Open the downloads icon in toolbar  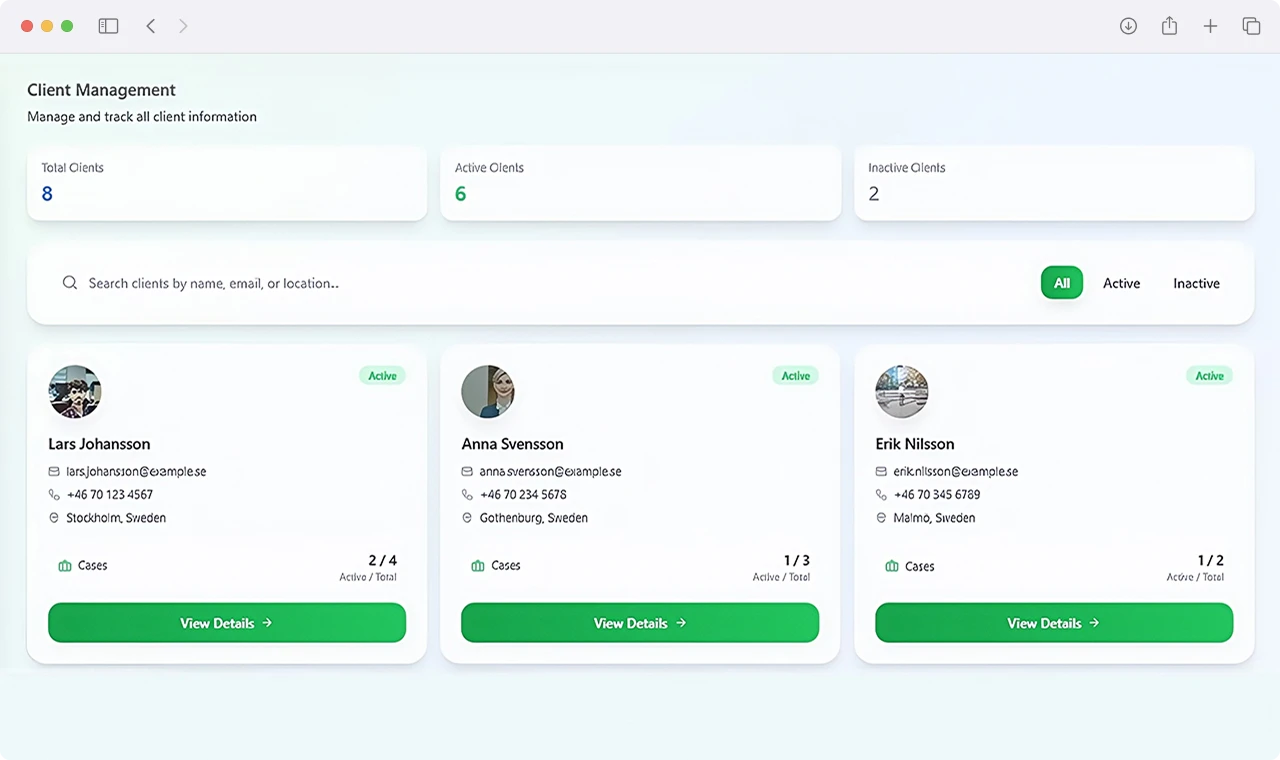coord(1128,26)
